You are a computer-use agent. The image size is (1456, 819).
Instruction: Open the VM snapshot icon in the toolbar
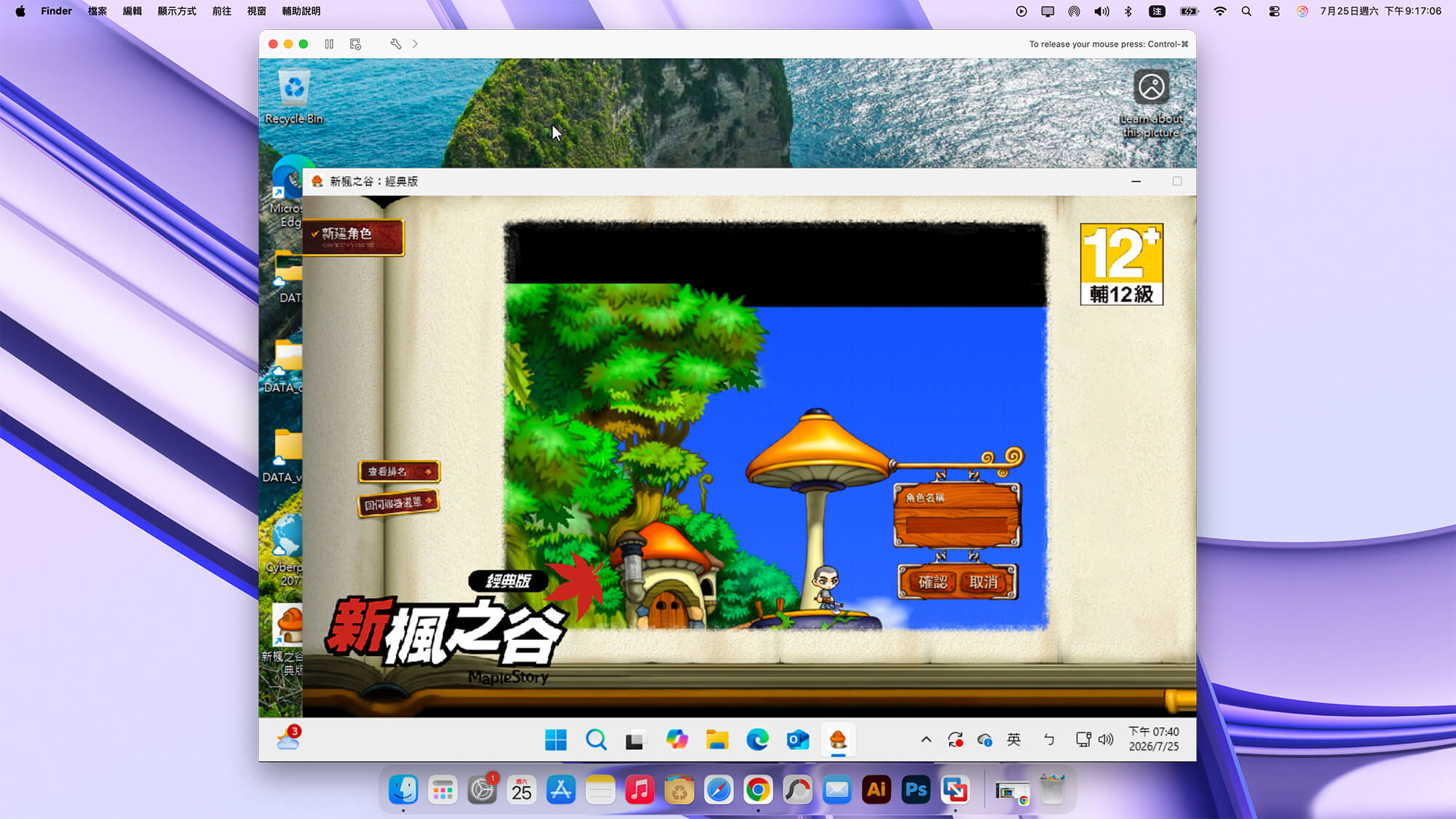coord(355,44)
